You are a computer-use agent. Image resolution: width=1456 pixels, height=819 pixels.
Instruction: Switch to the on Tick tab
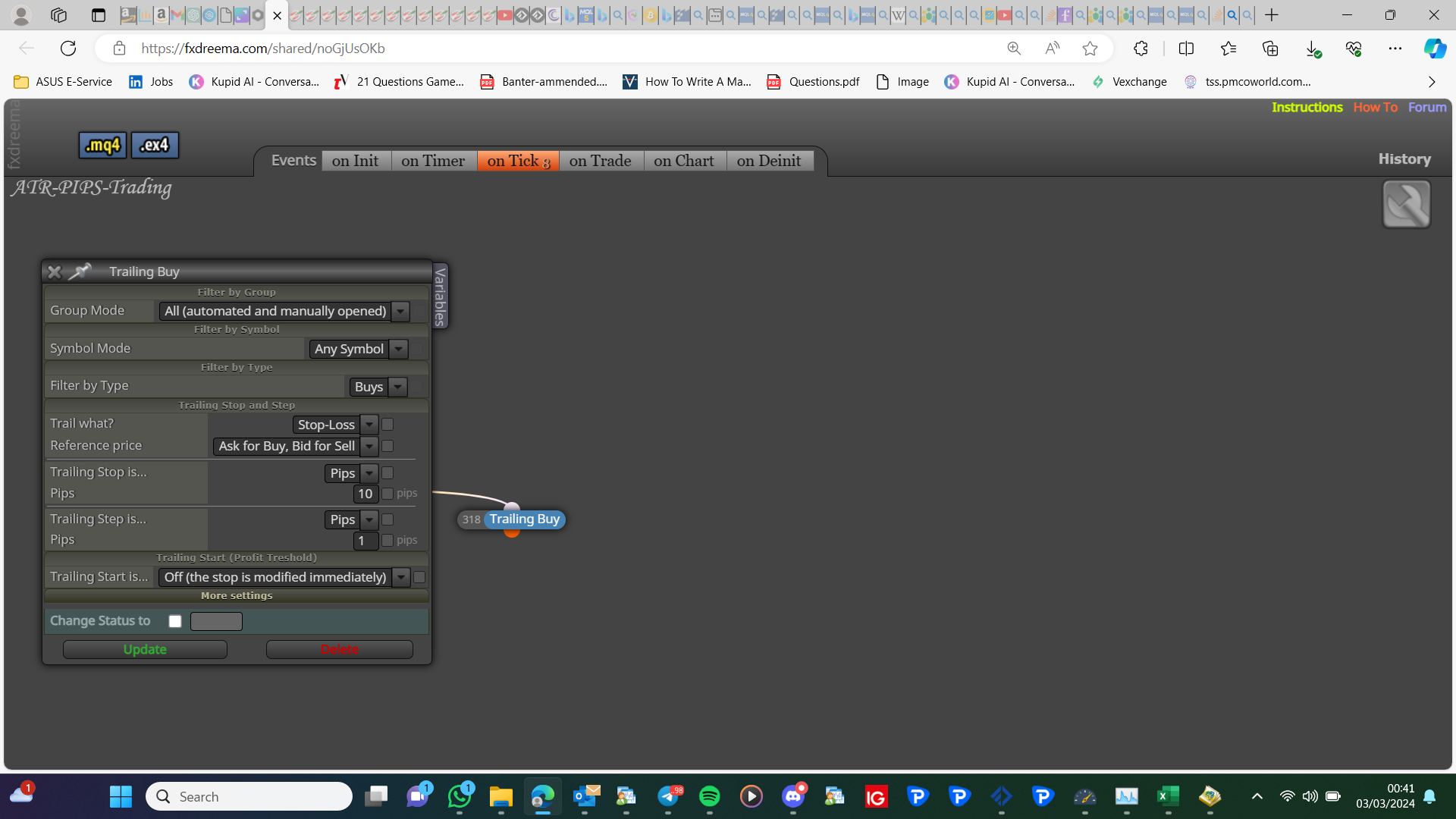tap(518, 161)
